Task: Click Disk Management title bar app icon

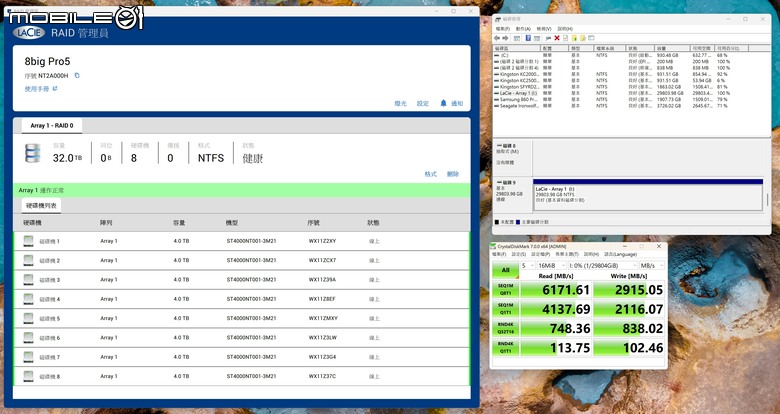Action: (498, 19)
